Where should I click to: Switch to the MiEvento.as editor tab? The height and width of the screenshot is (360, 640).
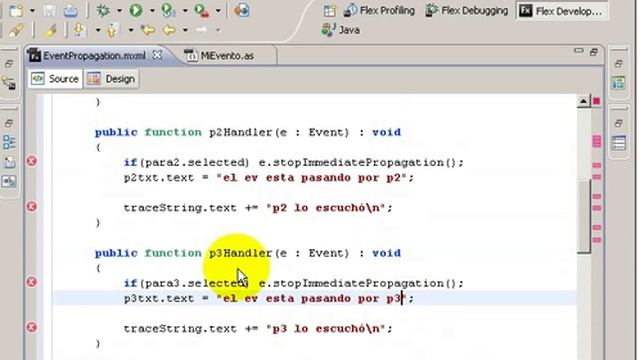pyautogui.click(x=219, y=56)
